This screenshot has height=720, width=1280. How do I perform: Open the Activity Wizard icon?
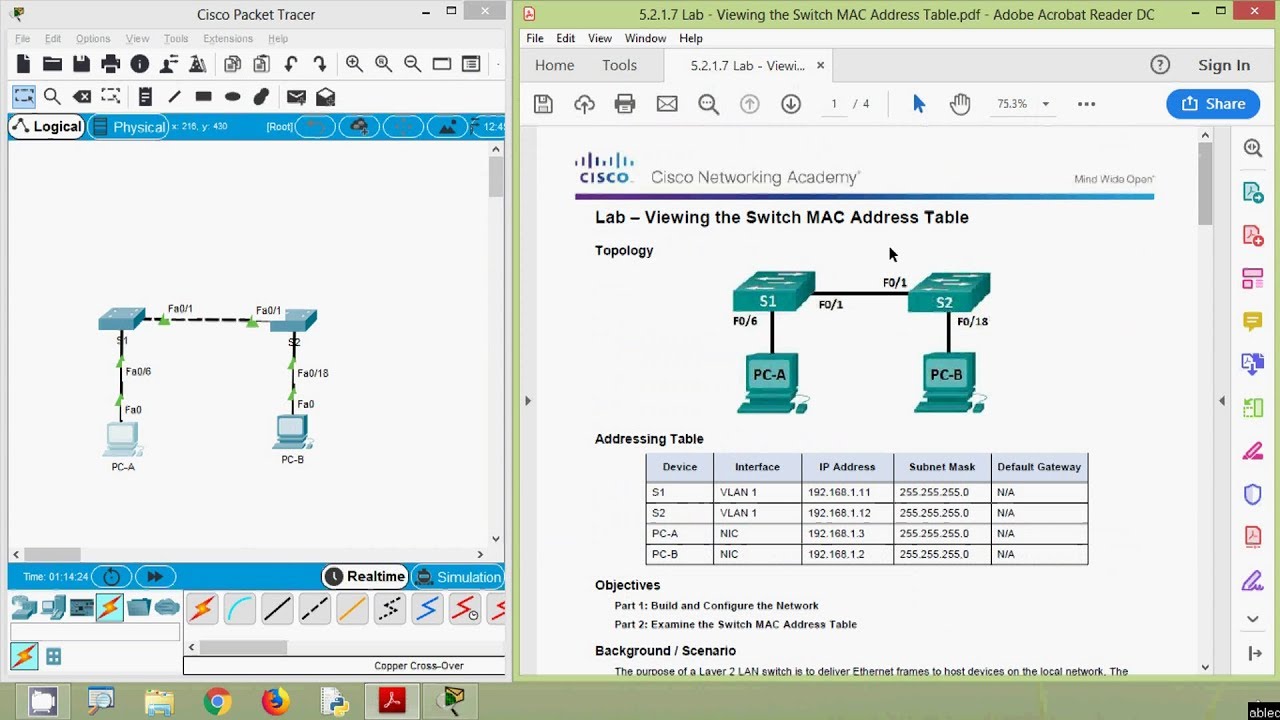click(169, 64)
